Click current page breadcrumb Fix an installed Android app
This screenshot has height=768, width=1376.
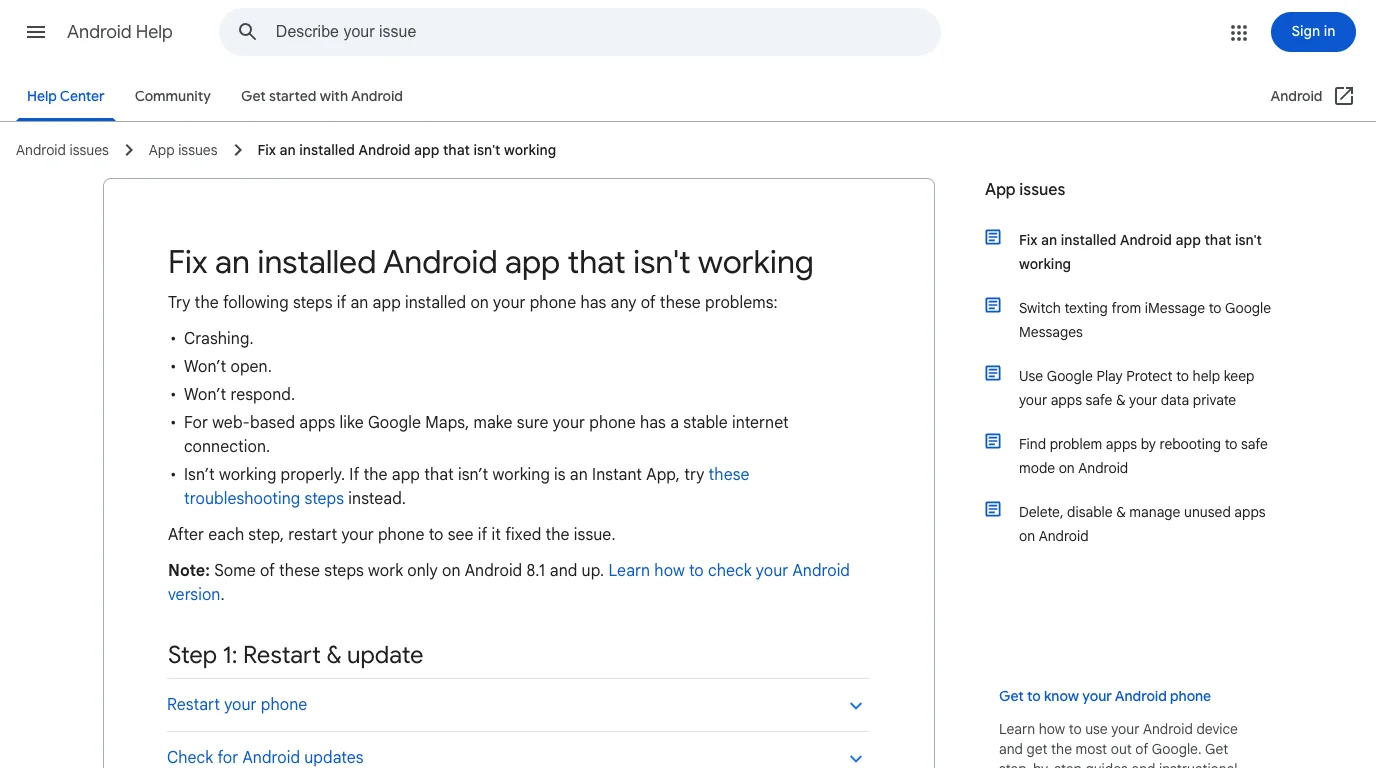click(x=407, y=150)
